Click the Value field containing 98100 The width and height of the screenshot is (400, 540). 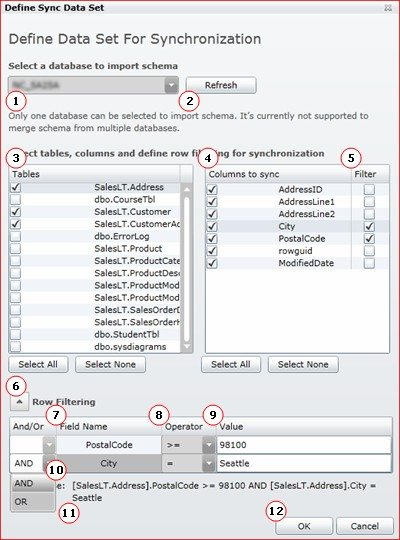pos(304,445)
